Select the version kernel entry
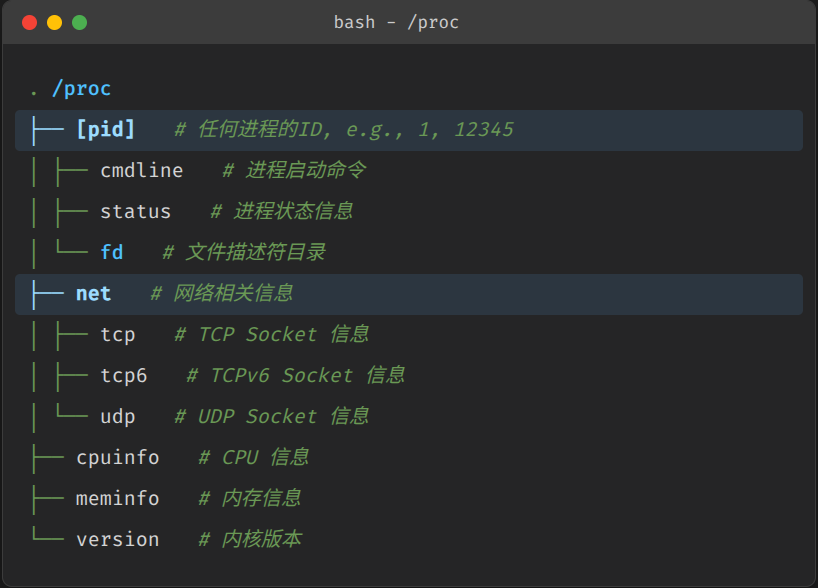The image size is (818, 588). point(118,539)
